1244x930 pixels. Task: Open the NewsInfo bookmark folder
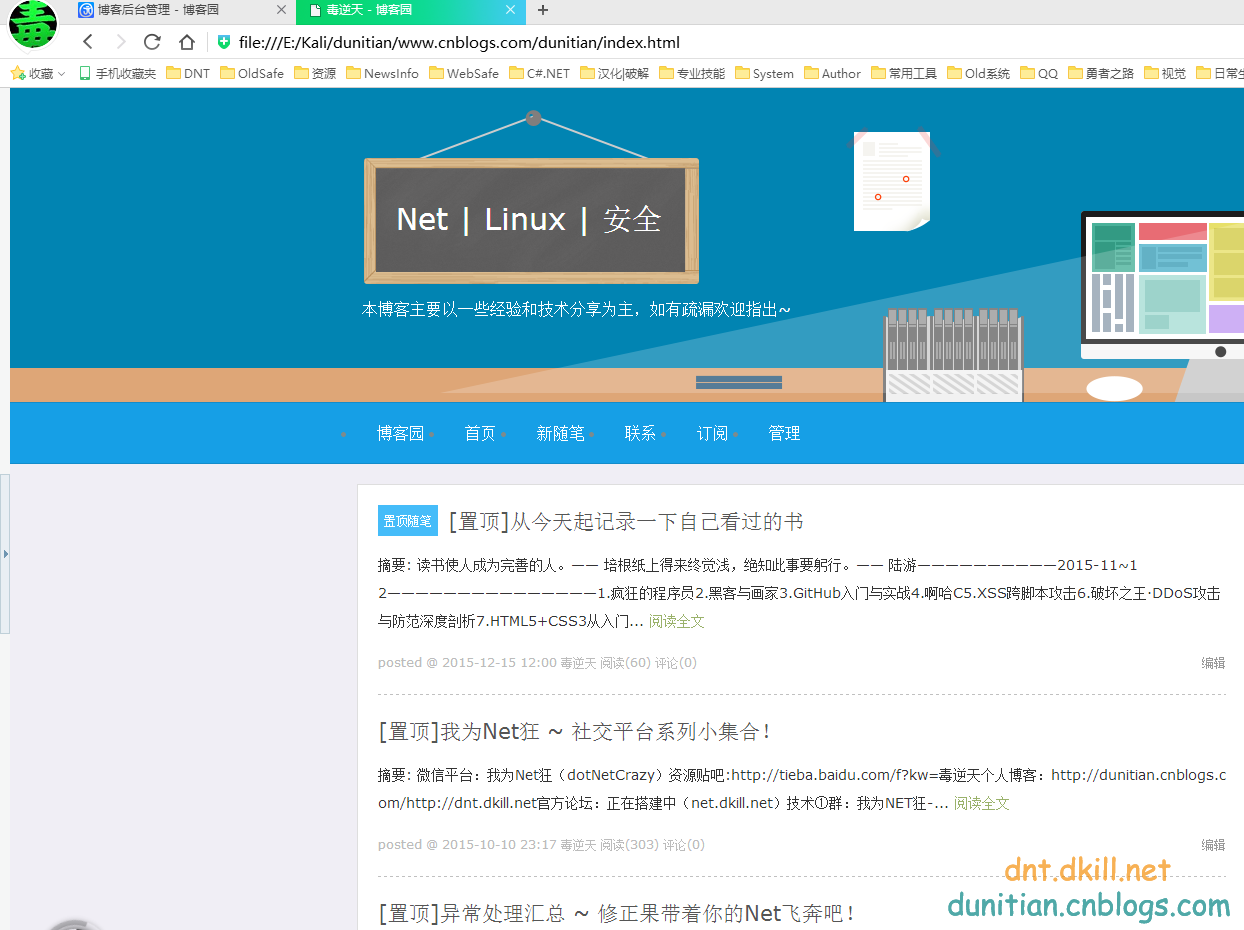(x=382, y=73)
